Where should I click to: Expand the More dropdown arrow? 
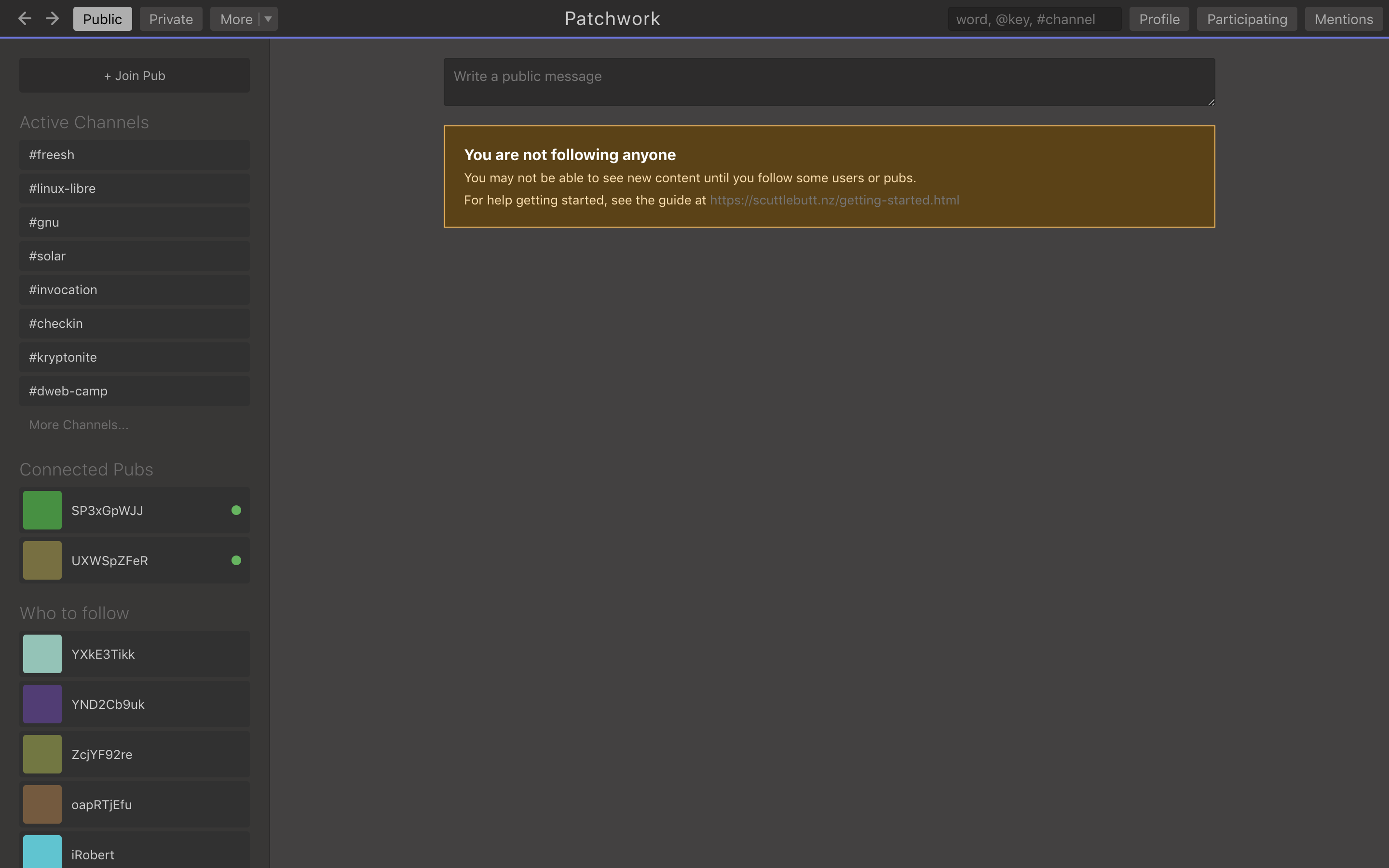pos(268,19)
